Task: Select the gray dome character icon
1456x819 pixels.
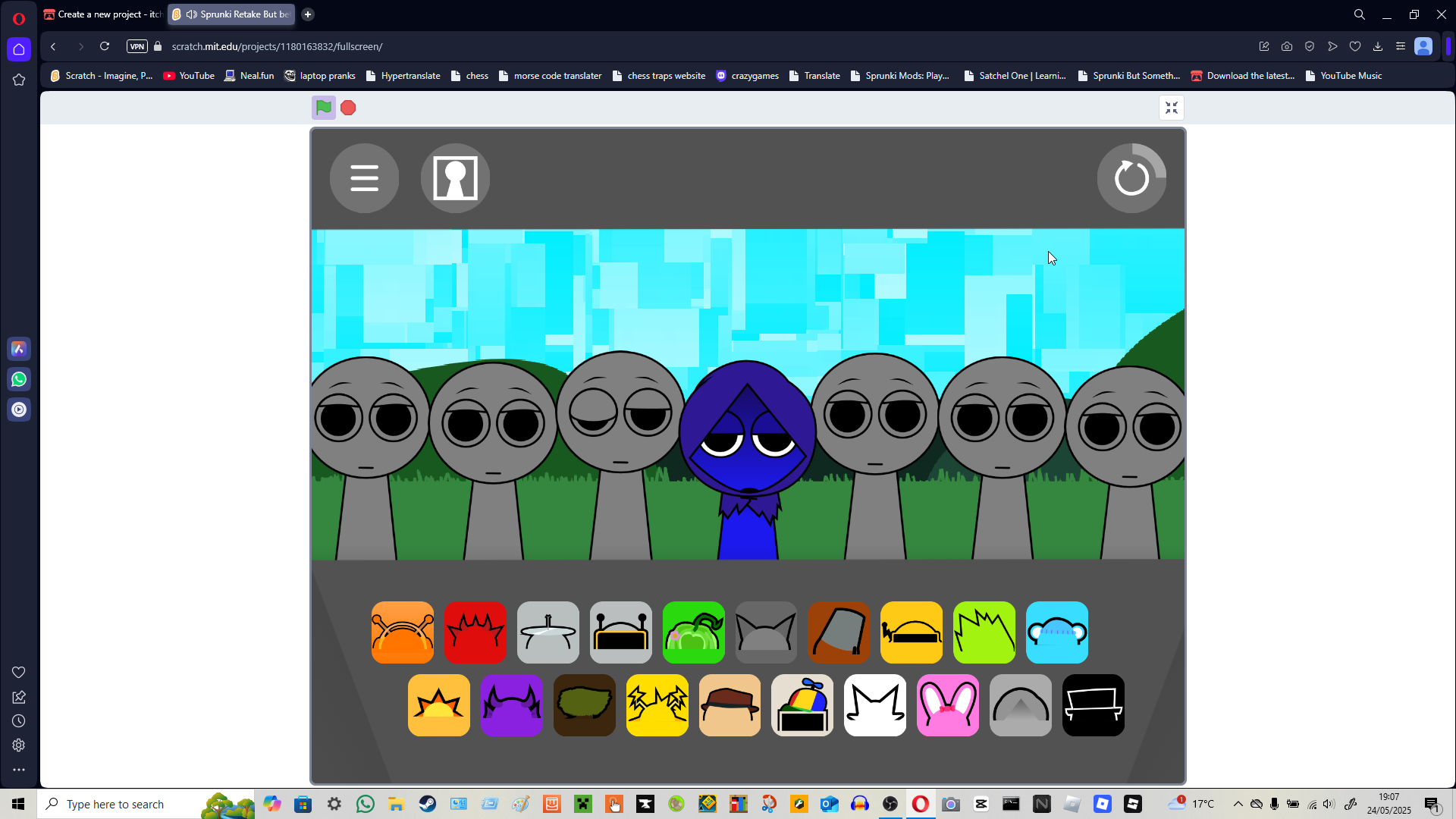Action: (x=1021, y=705)
